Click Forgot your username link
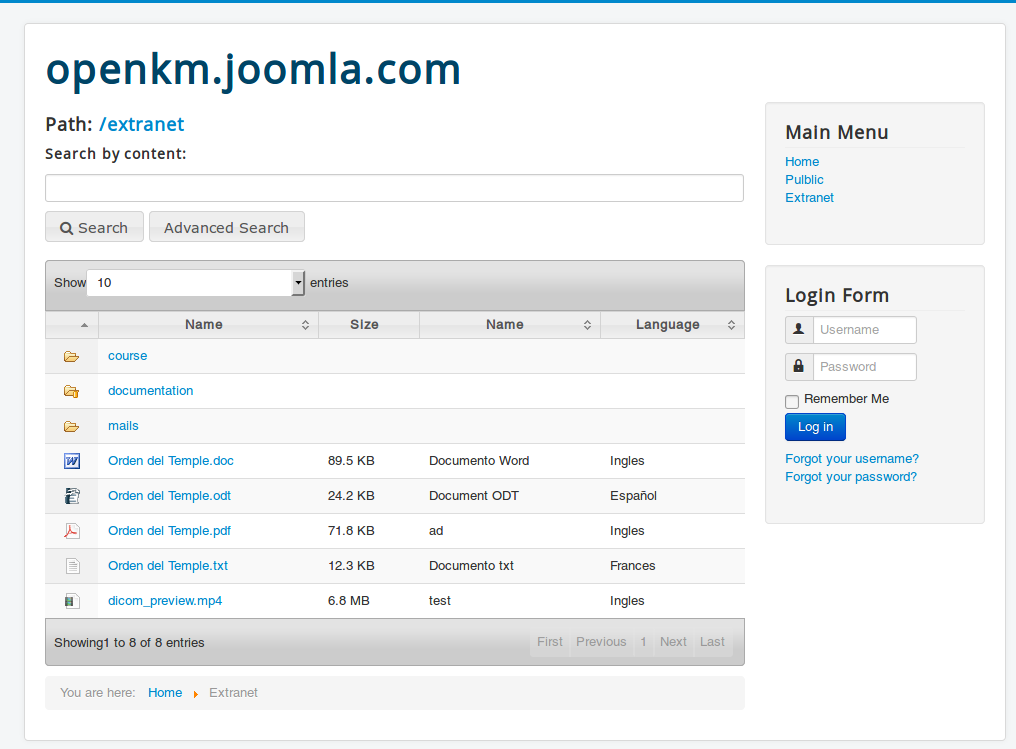This screenshot has width=1016, height=749. (x=852, y=459)
